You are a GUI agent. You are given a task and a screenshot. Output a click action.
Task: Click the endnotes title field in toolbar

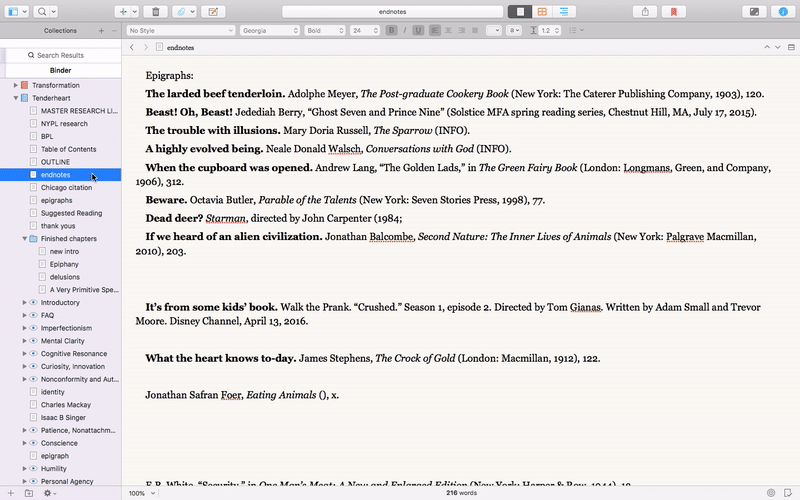pyautogui.click(x=392, y=11)
